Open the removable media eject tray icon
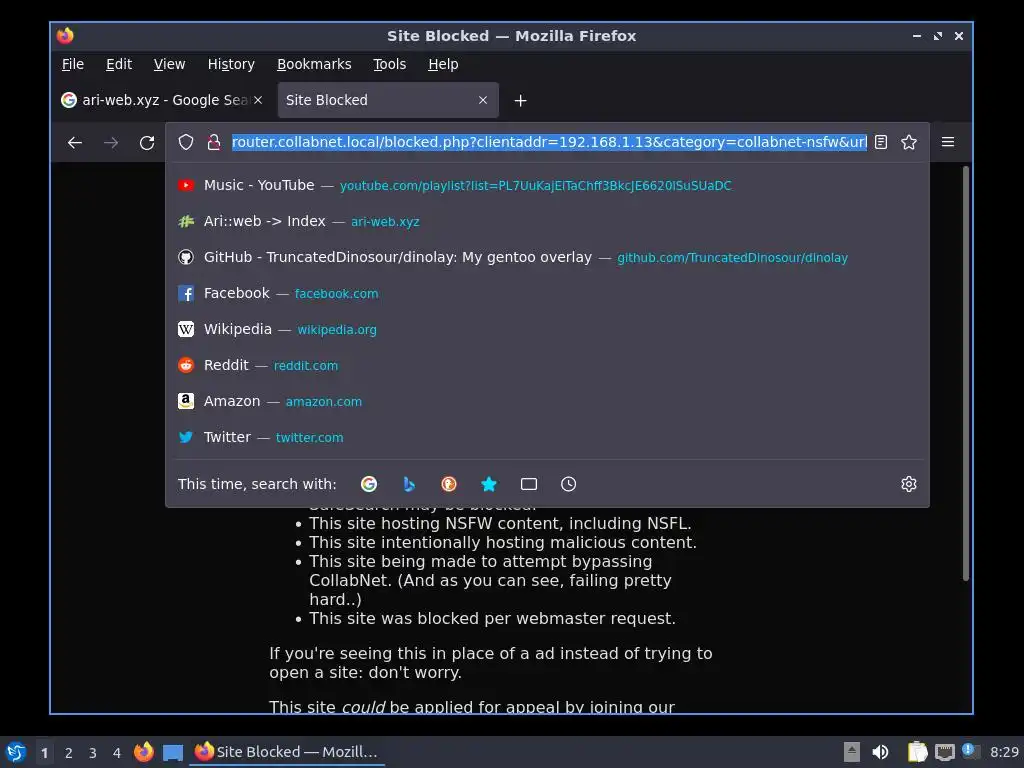Screen dimensions: 1024x768 pyautogui.click(x=852, y=752)
